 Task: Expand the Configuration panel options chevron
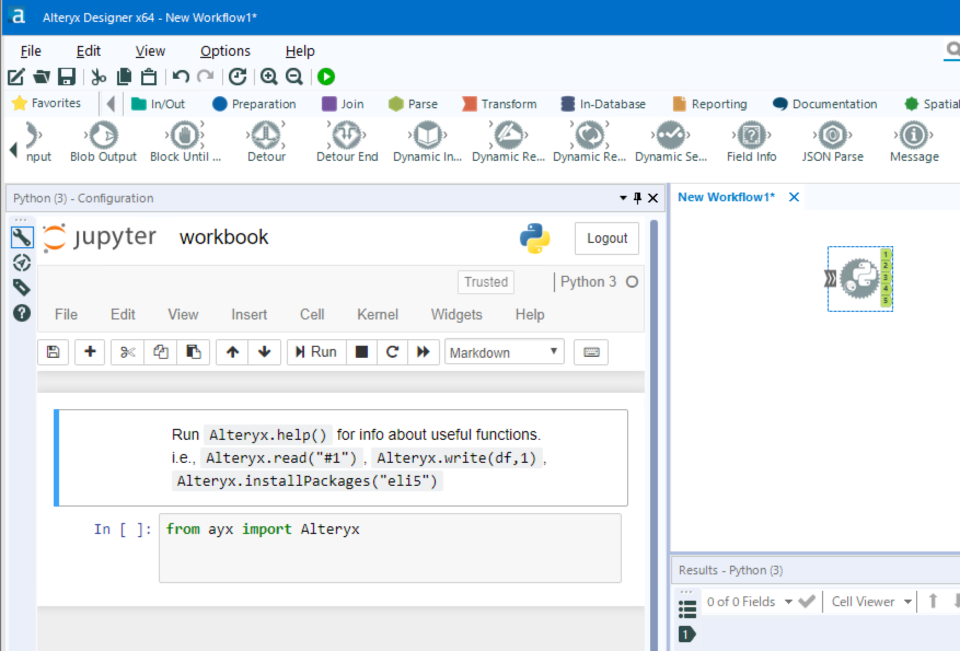click(625, 198)
